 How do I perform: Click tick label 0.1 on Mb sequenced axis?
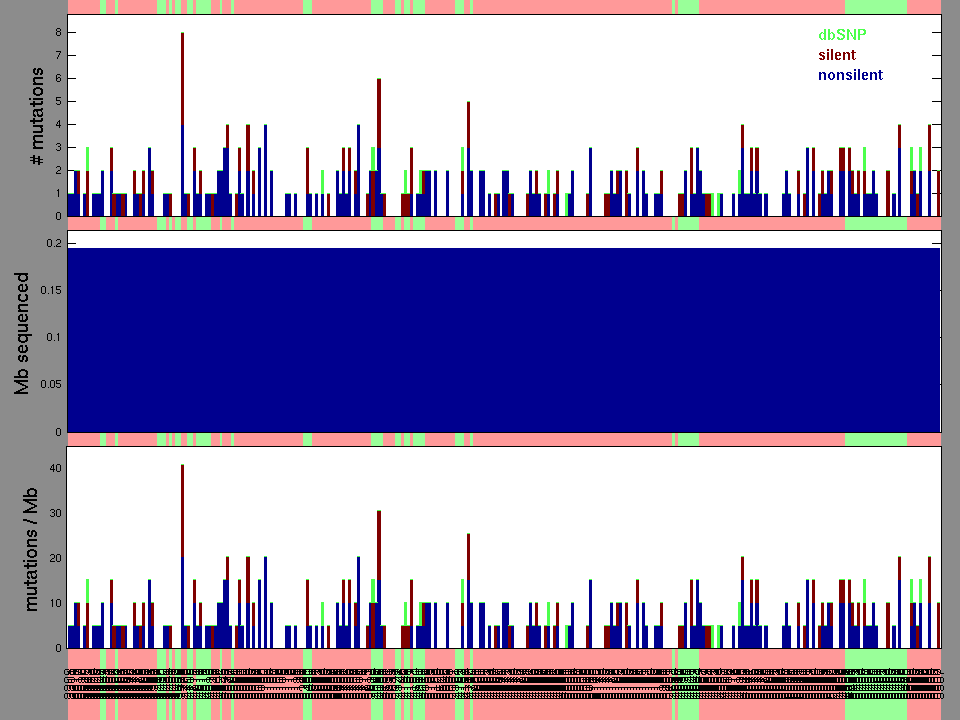tap(54, 338)
